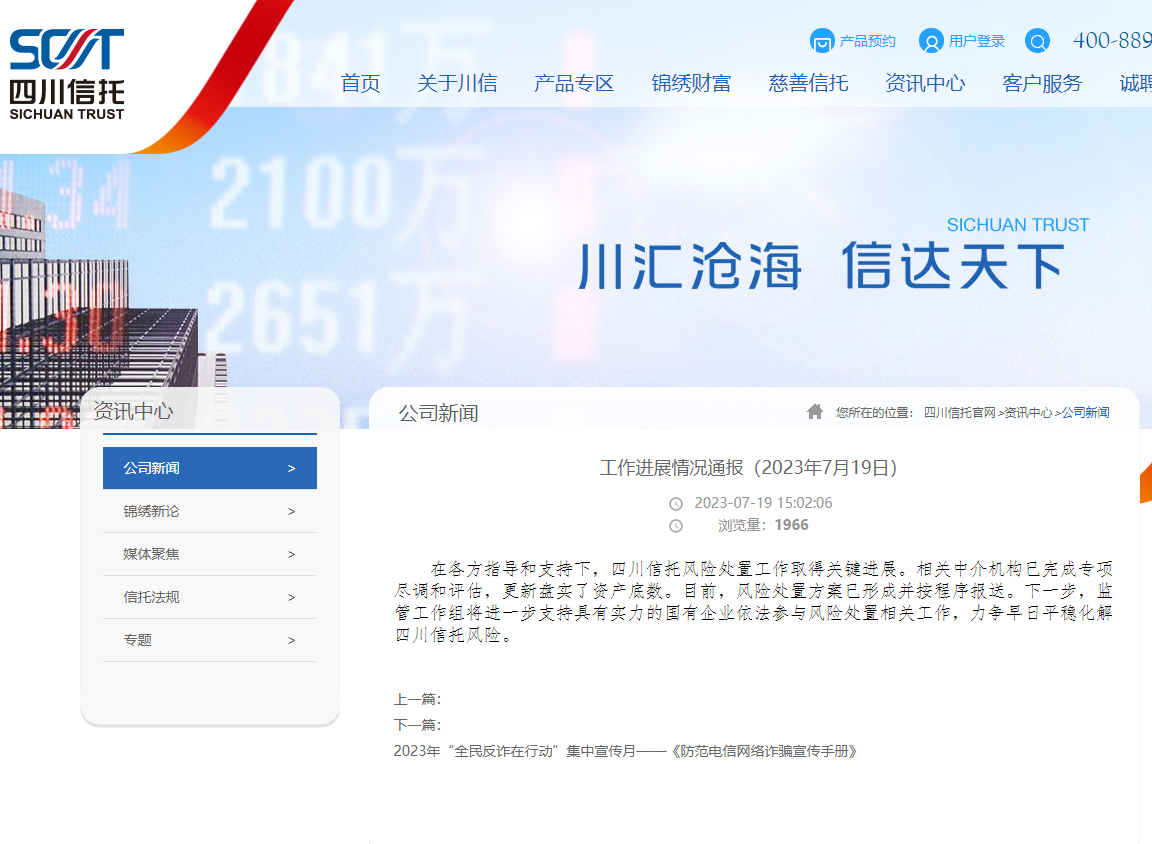Click the 公司新闻 content panel heading
The width and height of the screenshot is (1152, 844).
coord(438,414)
